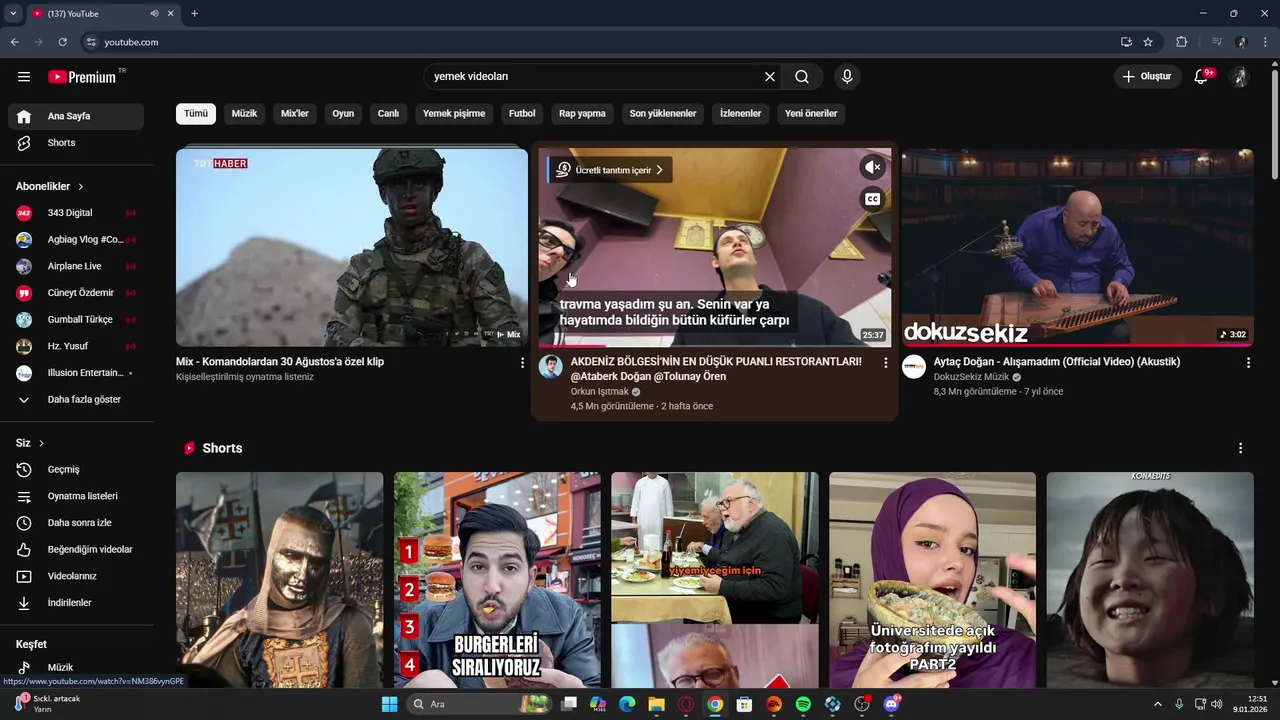
Task: Open the hamburger guide menu
Action: coord(24,76)
